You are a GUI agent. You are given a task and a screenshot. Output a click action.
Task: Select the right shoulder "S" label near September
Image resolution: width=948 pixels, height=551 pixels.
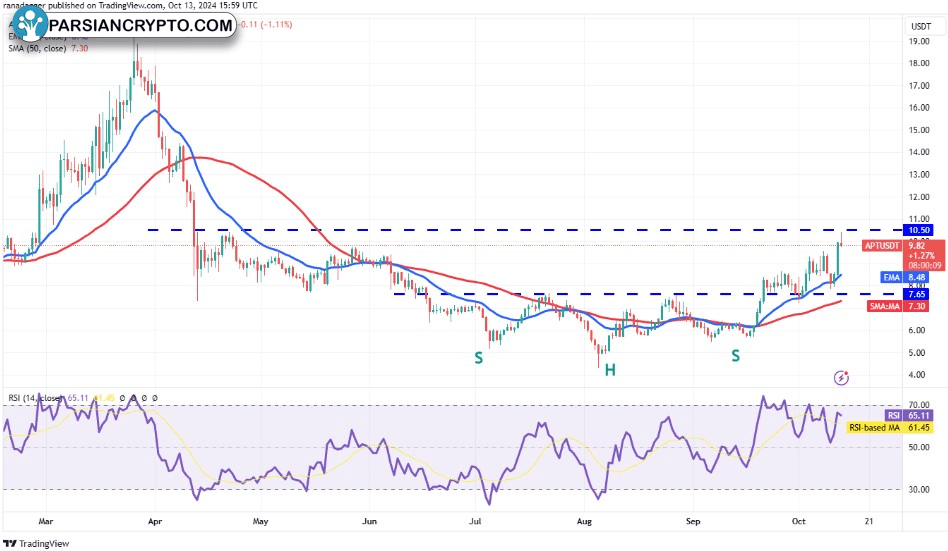click(x=735, y=356)
